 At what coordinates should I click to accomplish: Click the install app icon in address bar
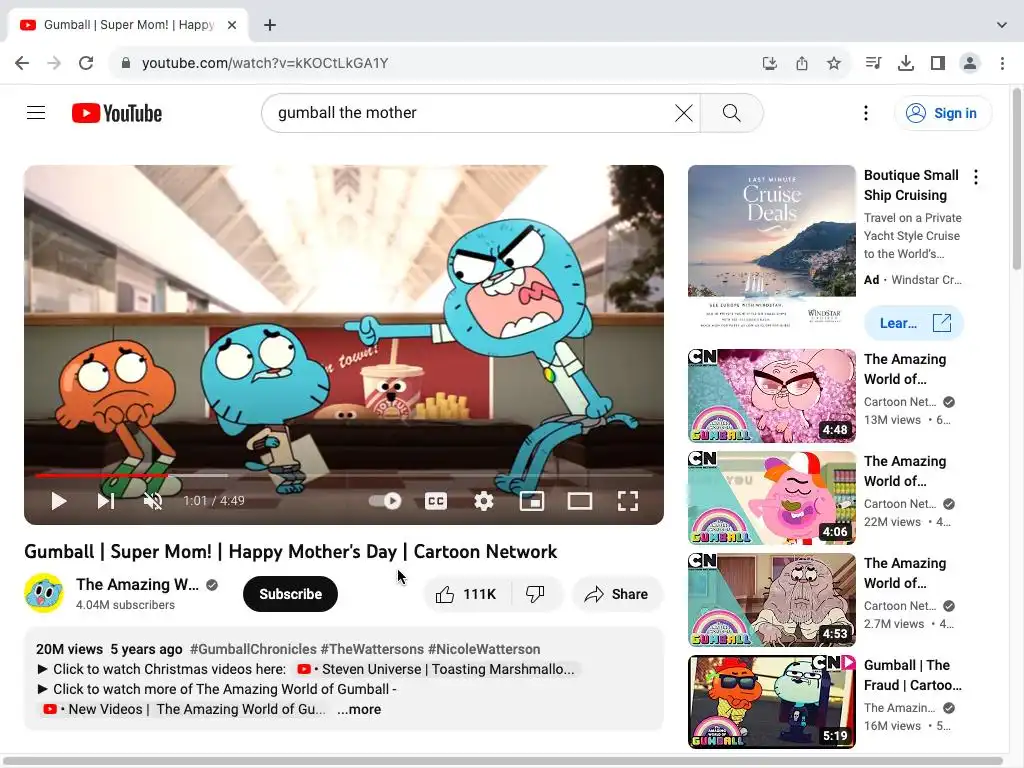click(770, 63)
